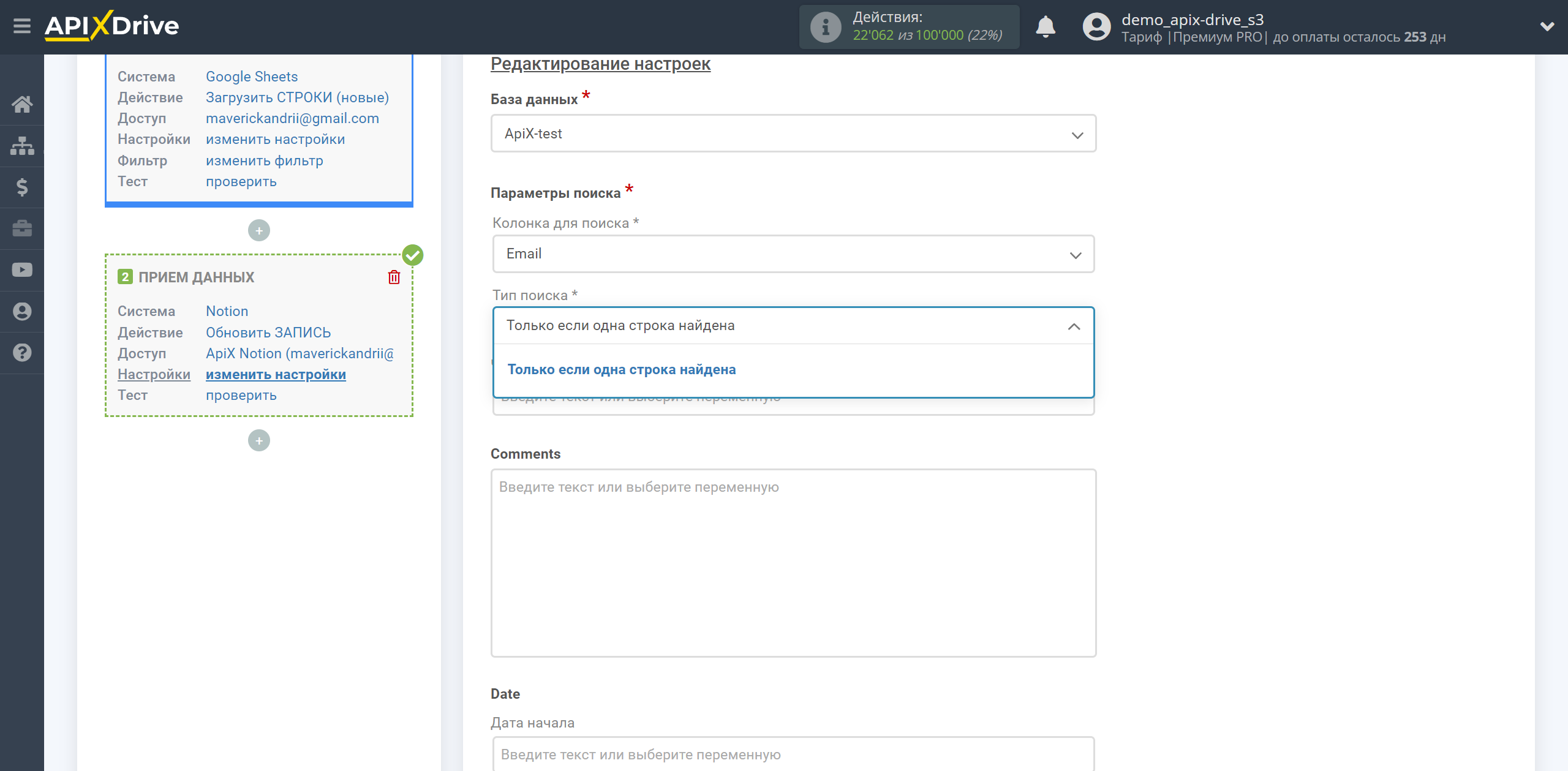Click the ApiX-Drive logo

112,26
